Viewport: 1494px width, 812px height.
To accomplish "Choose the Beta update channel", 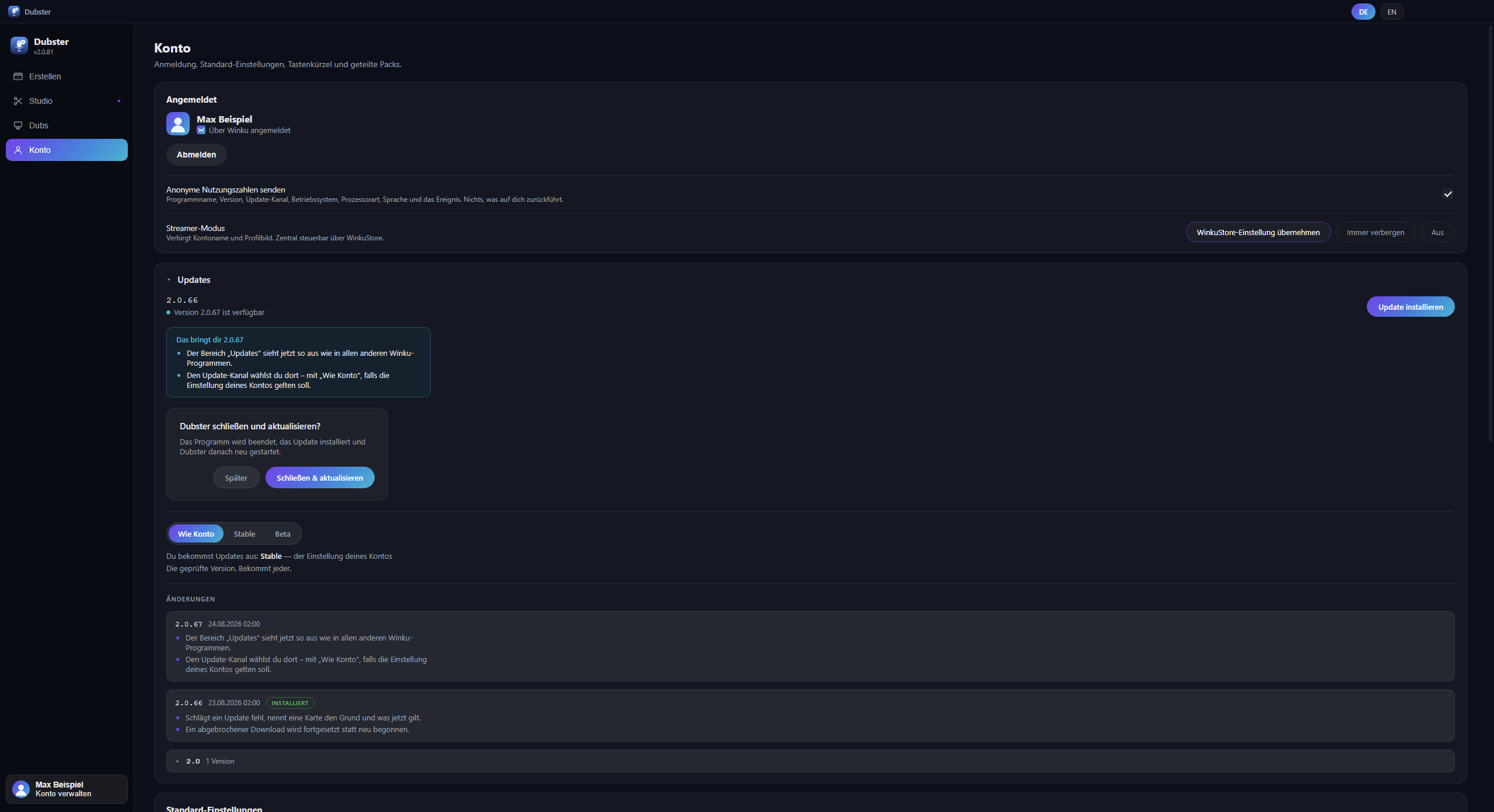I will (282, 534).
